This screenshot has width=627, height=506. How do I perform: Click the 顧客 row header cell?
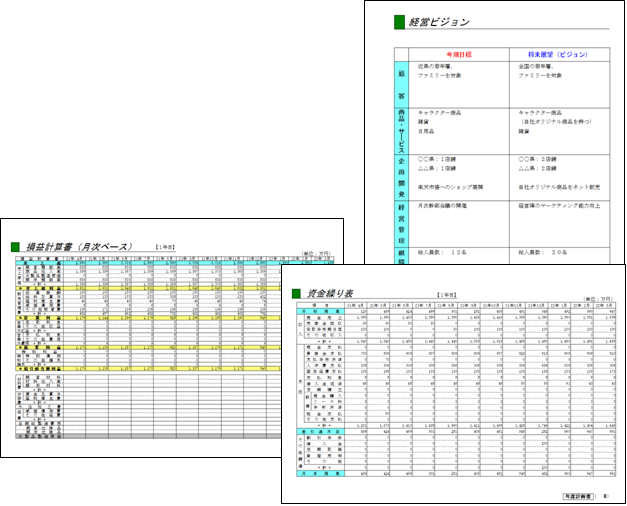coord(401,84)
